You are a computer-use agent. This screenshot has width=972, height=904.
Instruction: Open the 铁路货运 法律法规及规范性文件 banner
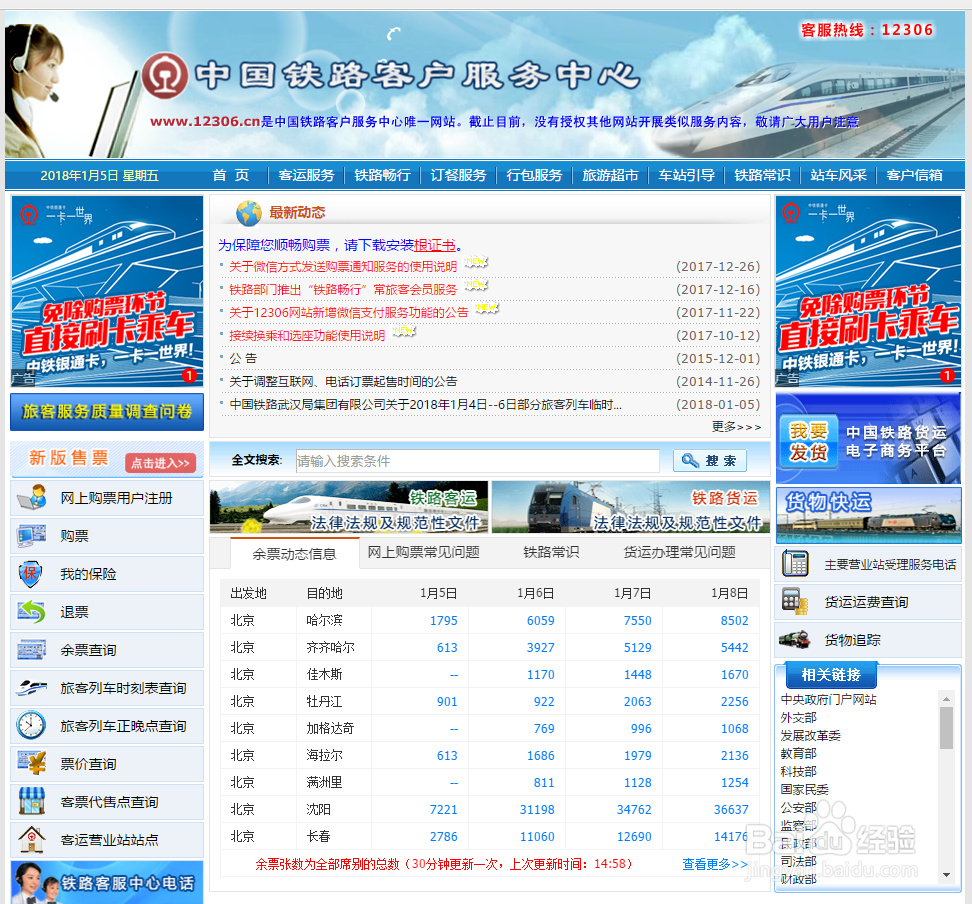click(x=630, y=507)
